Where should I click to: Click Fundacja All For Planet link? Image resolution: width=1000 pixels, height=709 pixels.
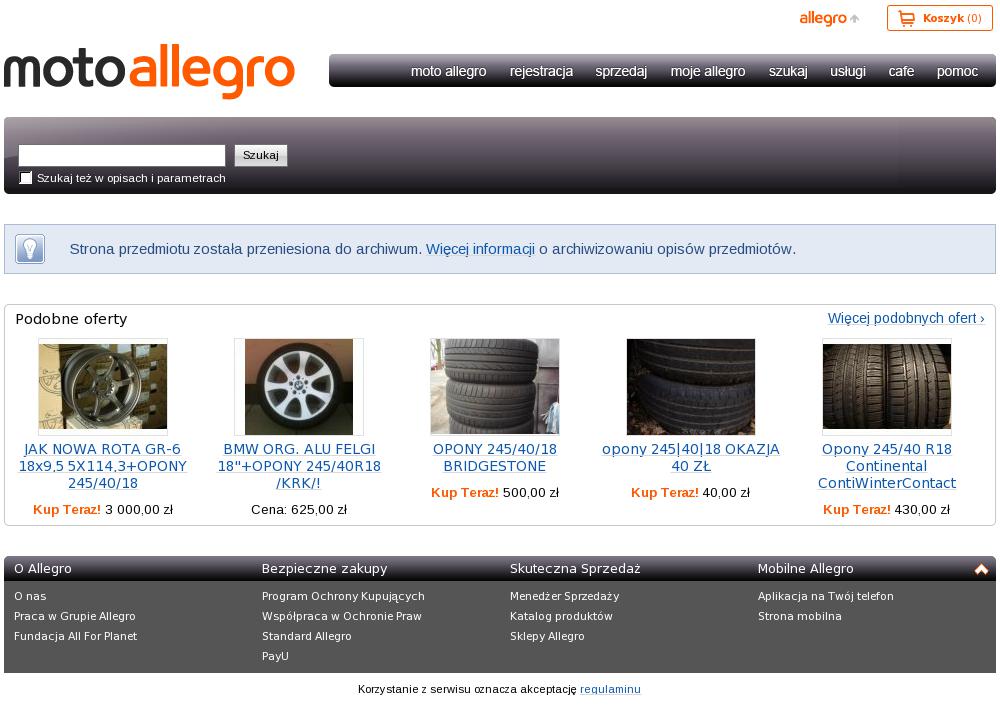point(75,636)
